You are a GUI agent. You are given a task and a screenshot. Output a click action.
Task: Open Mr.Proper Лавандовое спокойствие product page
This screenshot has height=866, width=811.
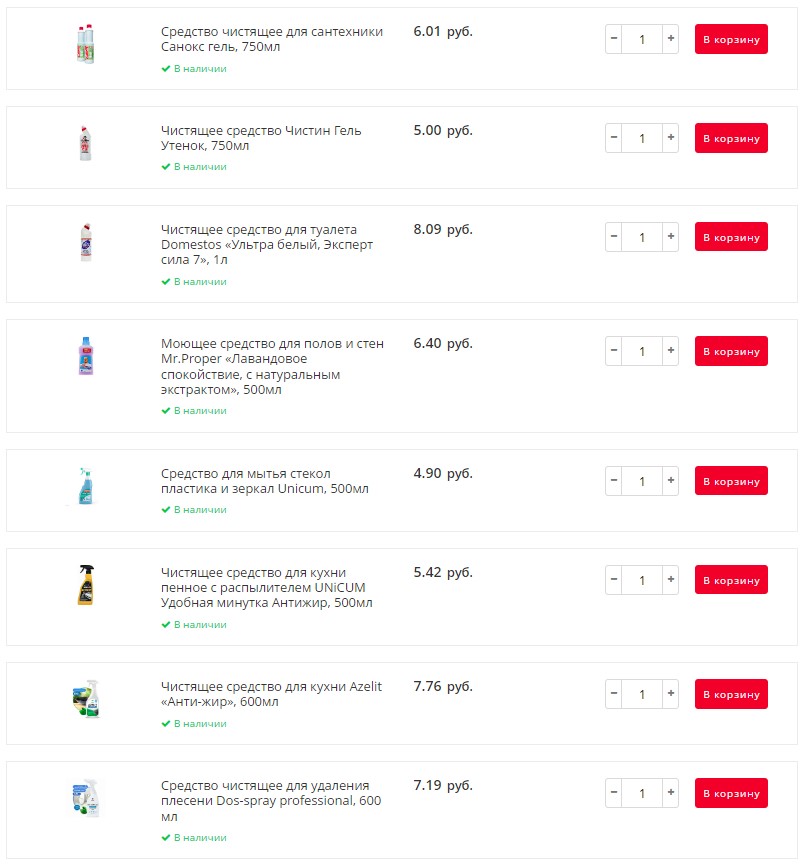tap(272, 366)
